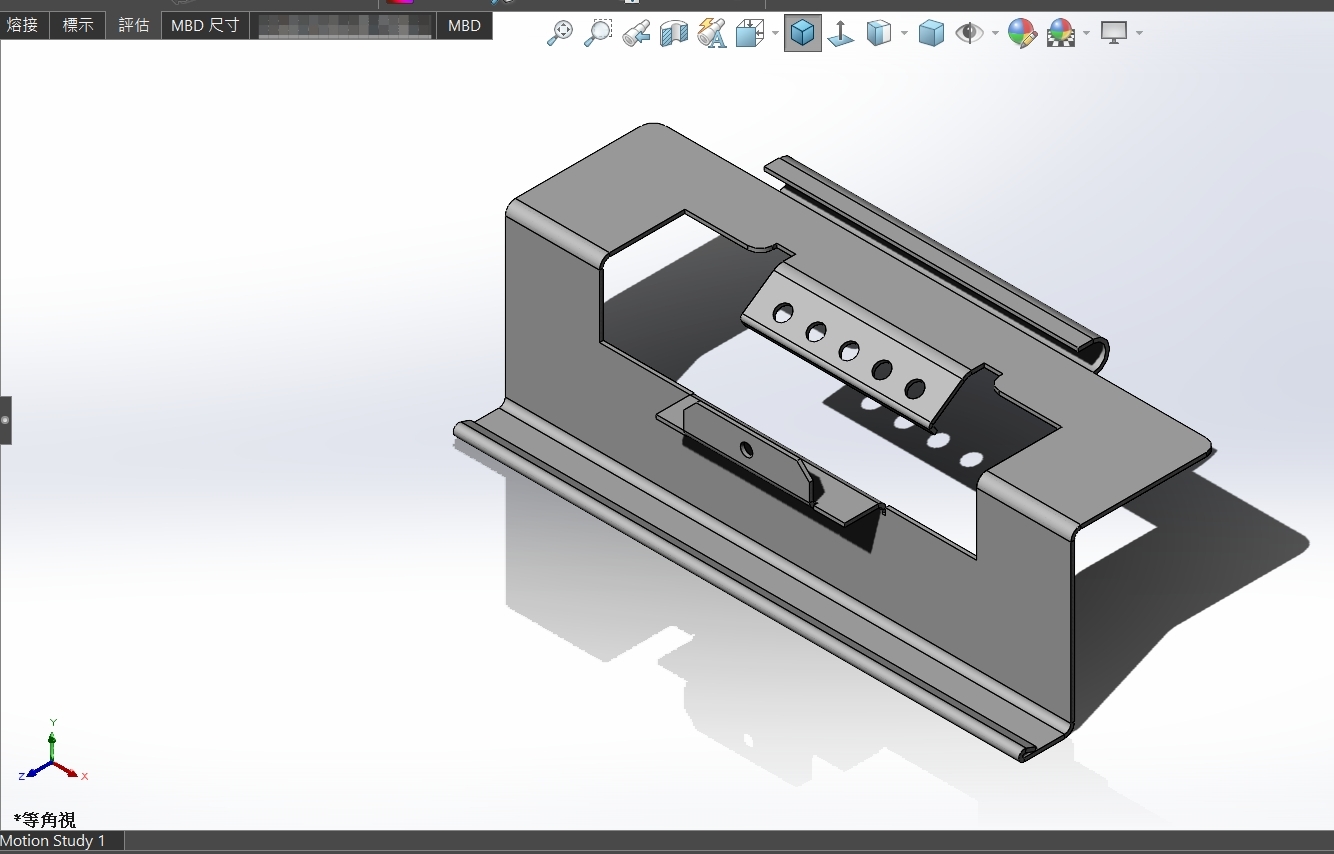The height and width of the screenshot is (854, 1334).
Task: Click the Apply Scene icon
Action: 1060,34
